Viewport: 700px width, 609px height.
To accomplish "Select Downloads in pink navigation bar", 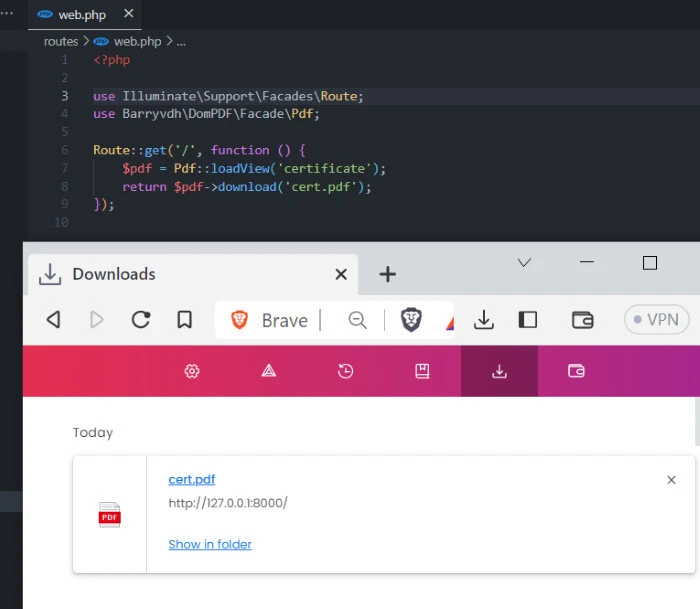I will (x=499, y=371).
